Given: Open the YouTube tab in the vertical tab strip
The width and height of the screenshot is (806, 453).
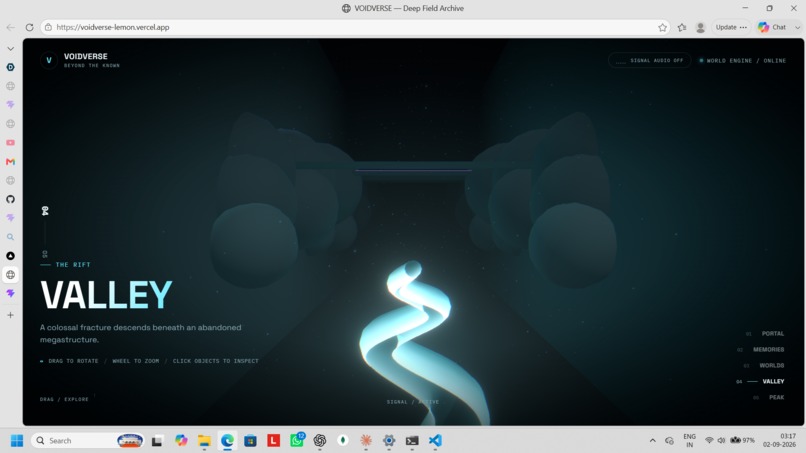Looking at the screenshot, I should point(10,142).
